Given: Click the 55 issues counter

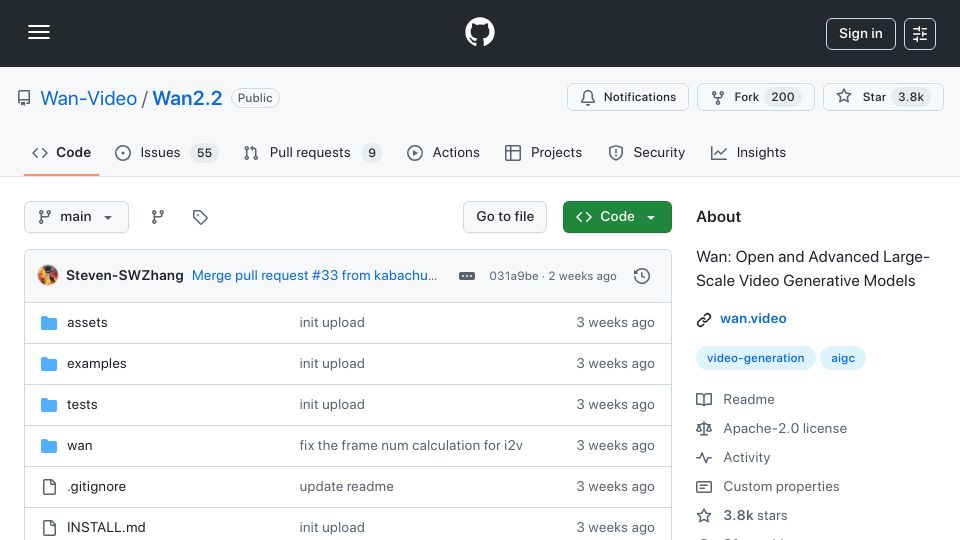Looking at the screenshot, I should tap(204, 152).
